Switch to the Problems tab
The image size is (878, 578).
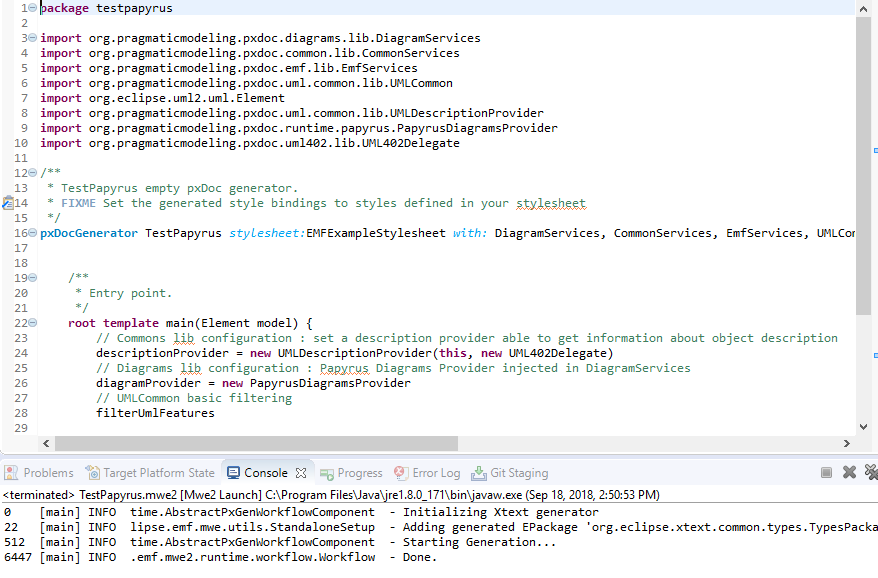pos(48,473)
